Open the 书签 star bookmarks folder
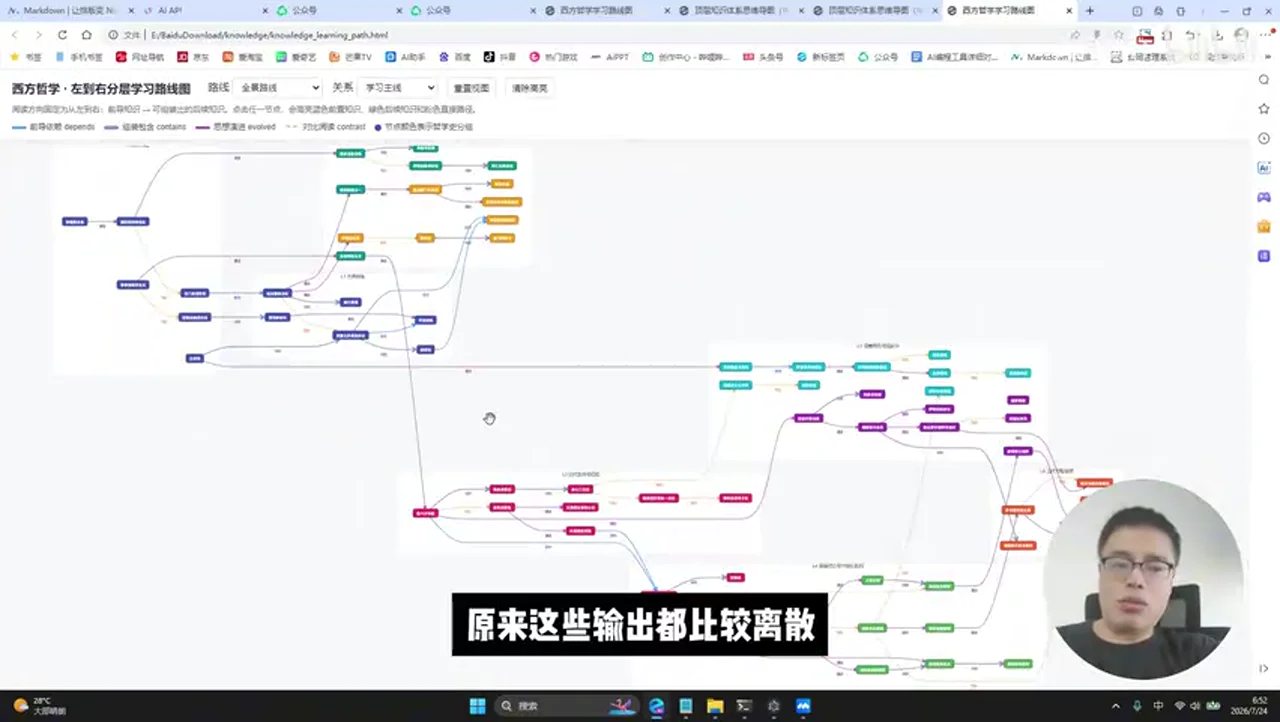This screenshot has height=722, width=1280. [26, 57]
